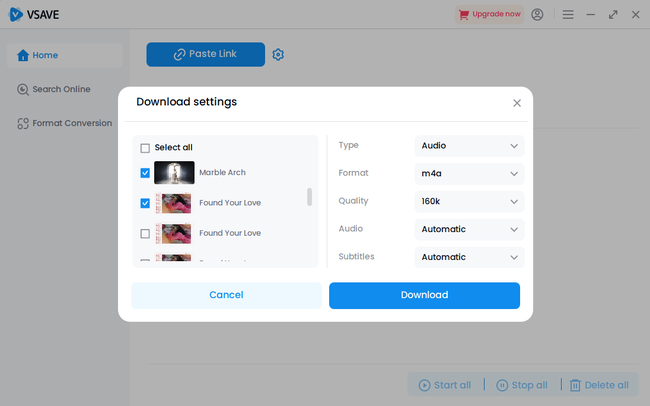The image size is (650, 406).
Task: Click the Subtitles label text
Action: pyautogui.click(x=356, y=256)
